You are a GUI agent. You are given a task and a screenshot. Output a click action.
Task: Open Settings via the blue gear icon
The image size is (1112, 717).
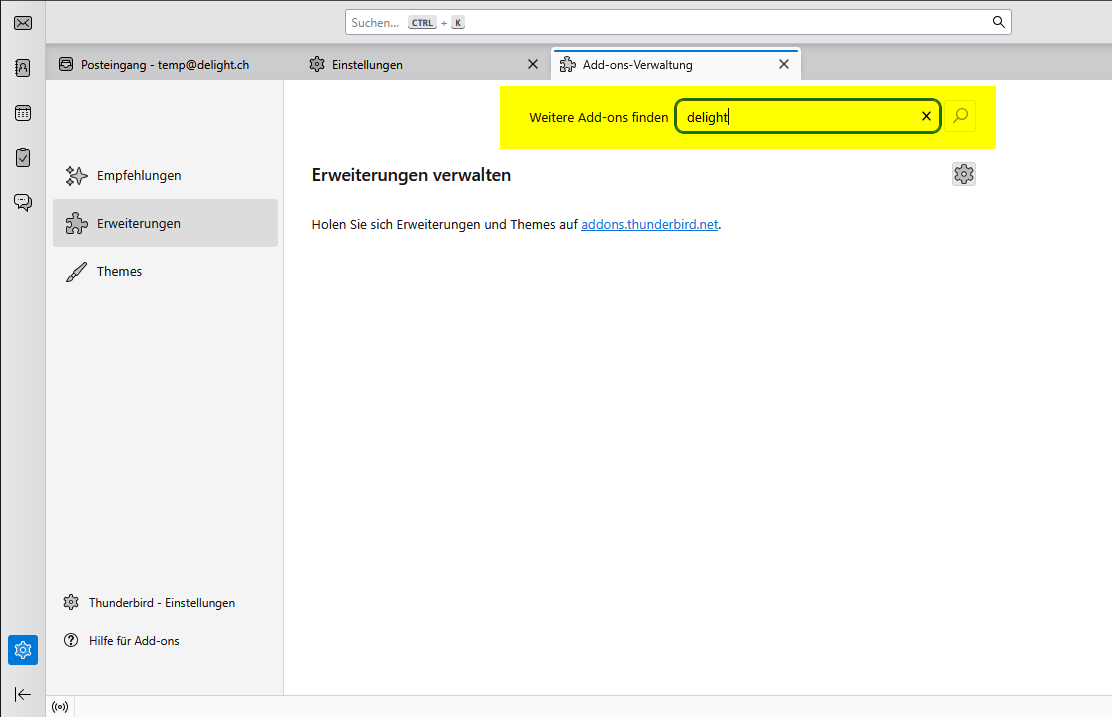tap(22, 650)
